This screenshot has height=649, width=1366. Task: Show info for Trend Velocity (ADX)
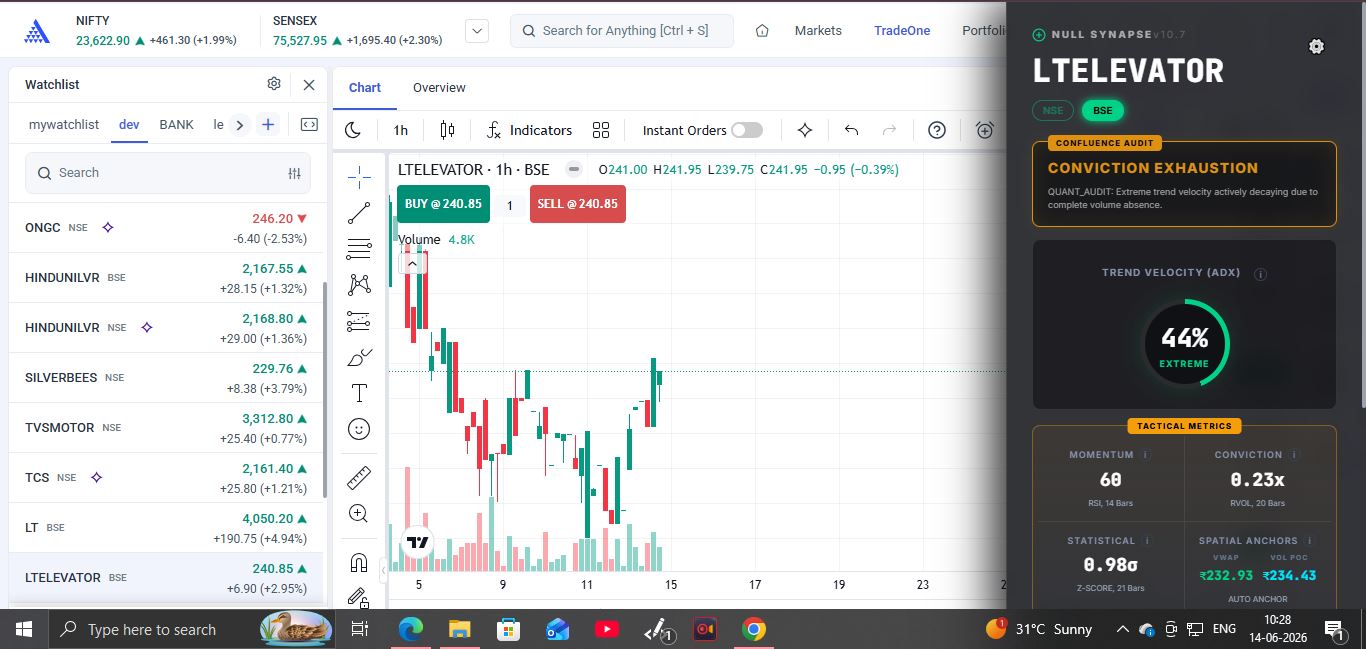pos(1261,274)
